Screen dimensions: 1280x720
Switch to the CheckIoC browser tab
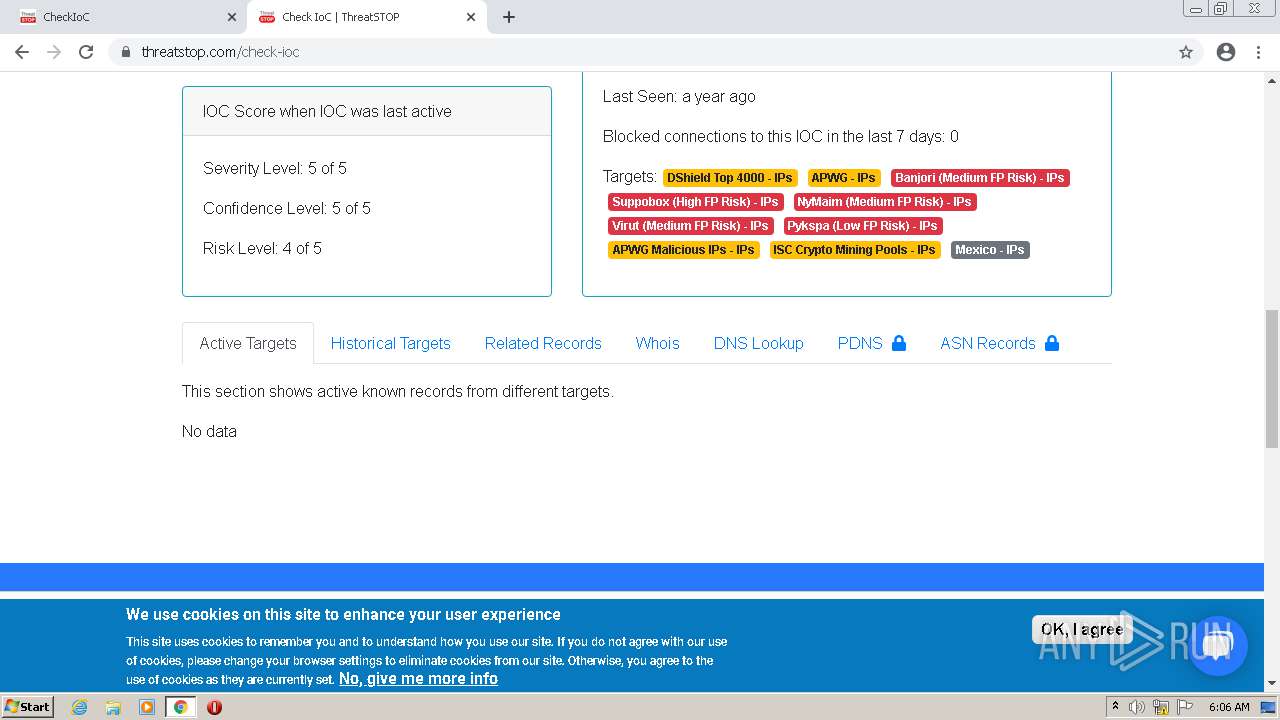(x=125, y=17)
